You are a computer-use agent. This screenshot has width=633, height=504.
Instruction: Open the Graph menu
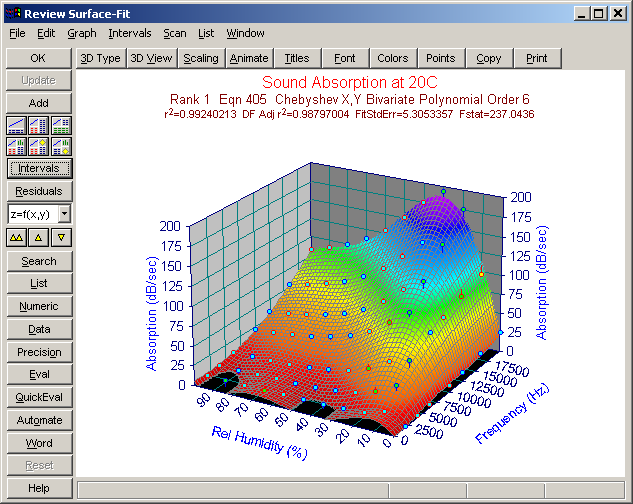coord(82,33)
